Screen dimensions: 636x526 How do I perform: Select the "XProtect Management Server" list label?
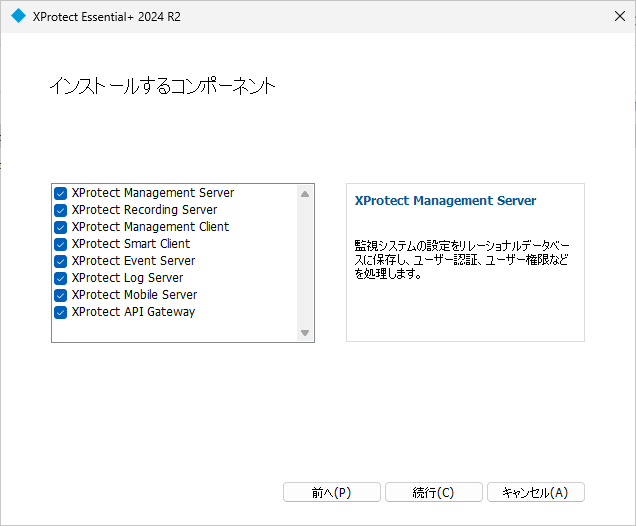click(153, 193)
